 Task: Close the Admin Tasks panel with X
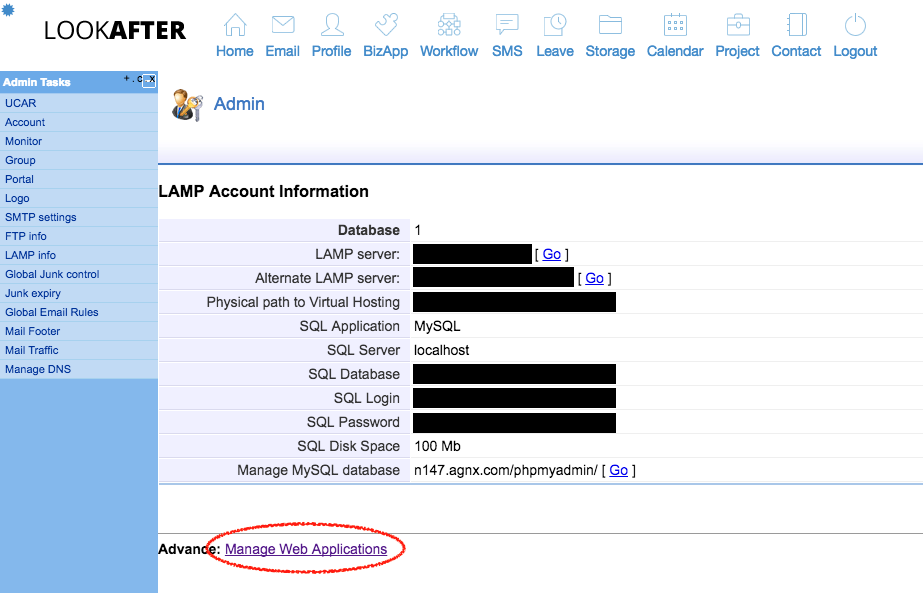[x=150, y=80]
